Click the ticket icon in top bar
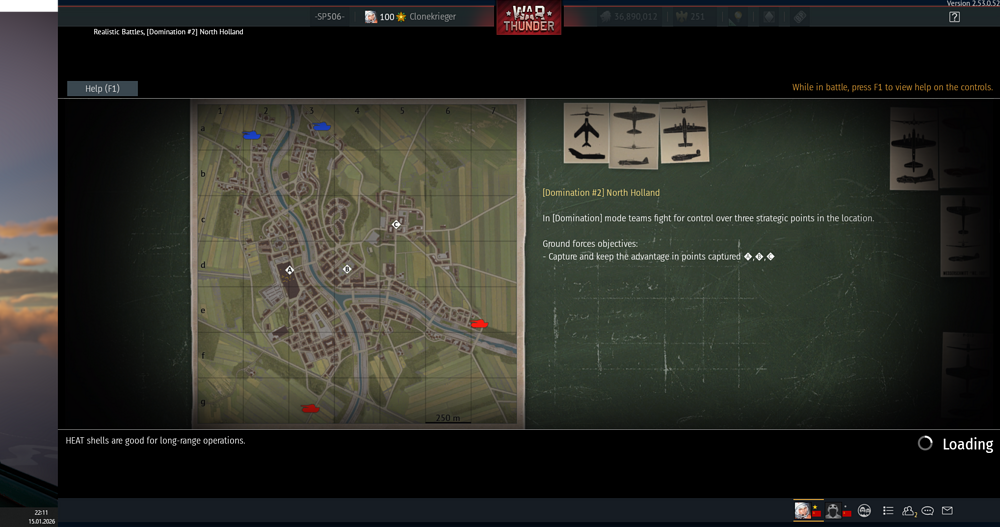 coord(800,17)
